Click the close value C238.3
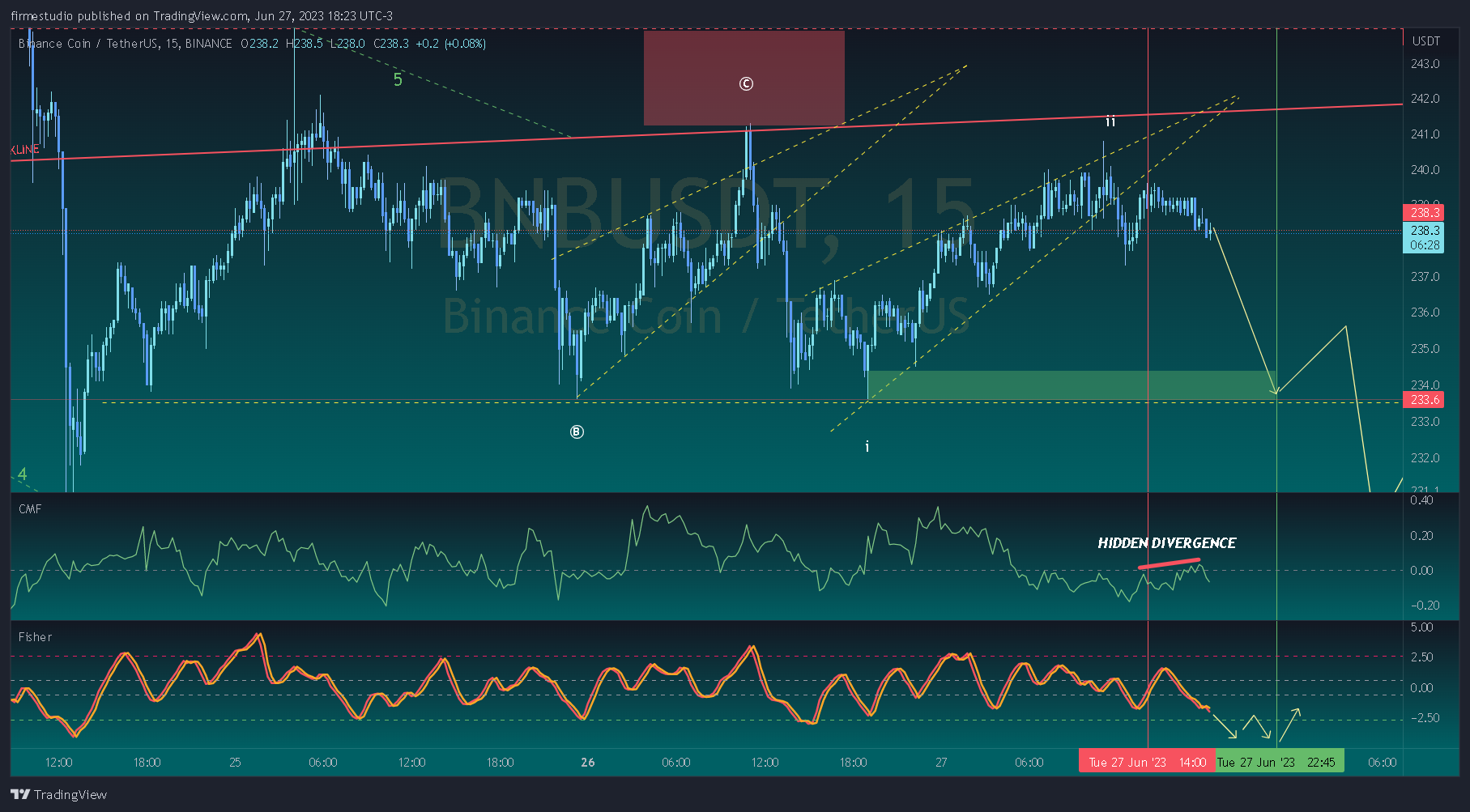1470x812 pixels. pos(391,44)
